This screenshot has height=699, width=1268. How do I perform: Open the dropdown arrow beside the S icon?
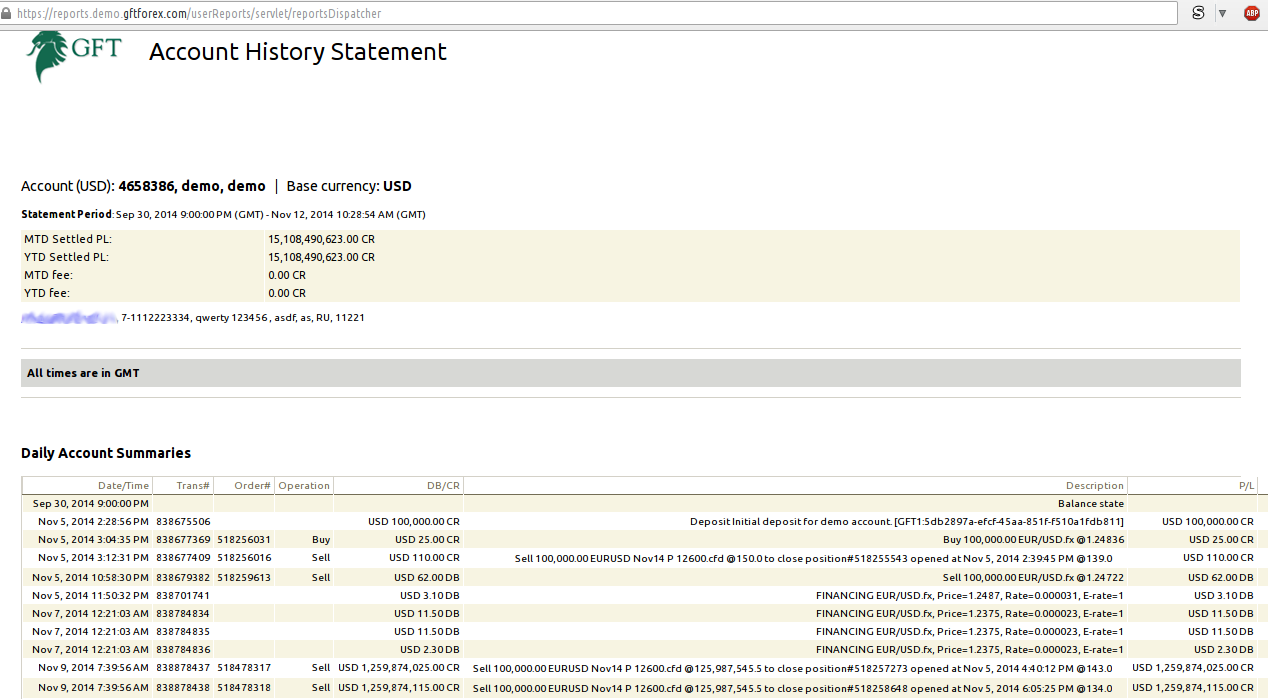[x=1223, y=14]
